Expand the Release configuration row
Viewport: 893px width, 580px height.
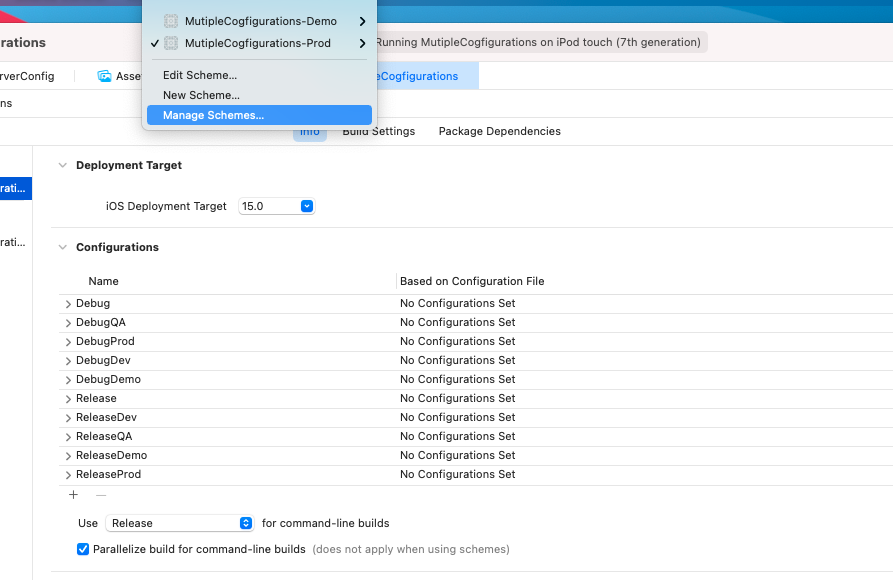point(68,399)
